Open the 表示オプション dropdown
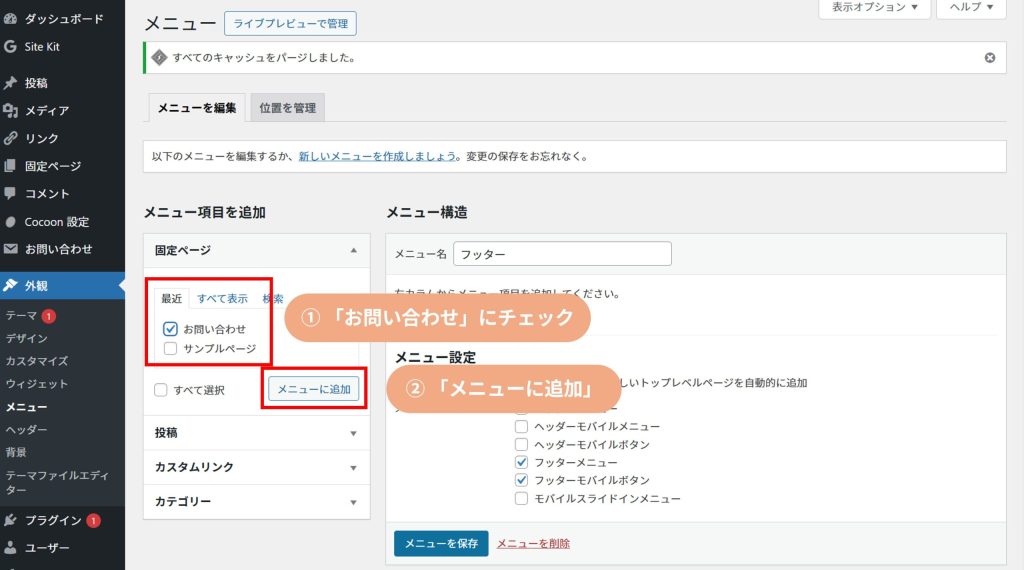This screenshot has height=570, width=1024. coord(874,7)
